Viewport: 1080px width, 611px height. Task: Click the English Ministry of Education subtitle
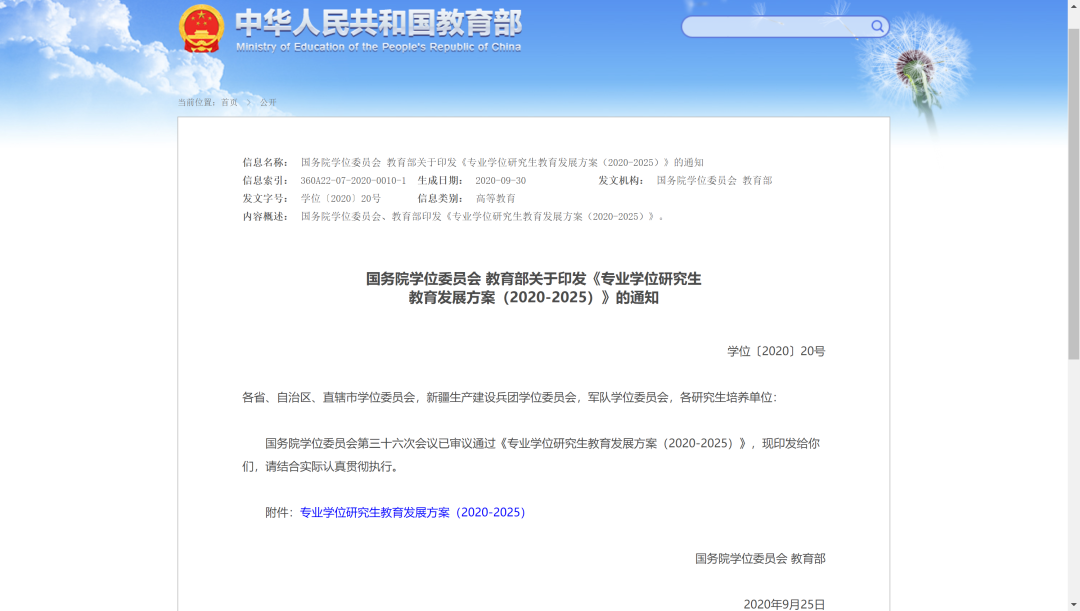[378, 46]
